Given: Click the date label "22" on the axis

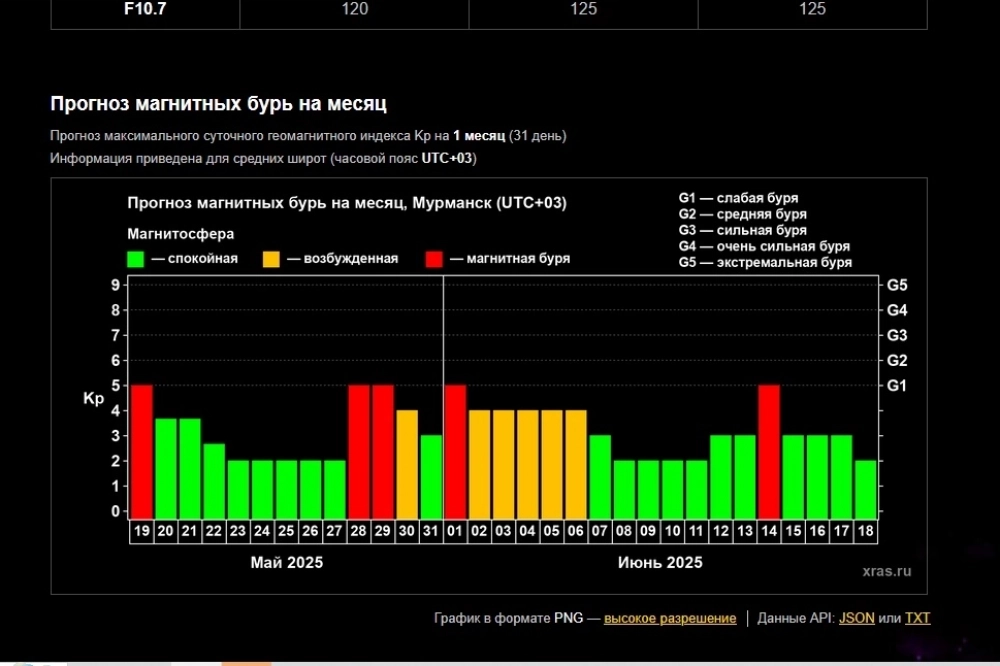Looking at the screenshot, I should (214, 531).
